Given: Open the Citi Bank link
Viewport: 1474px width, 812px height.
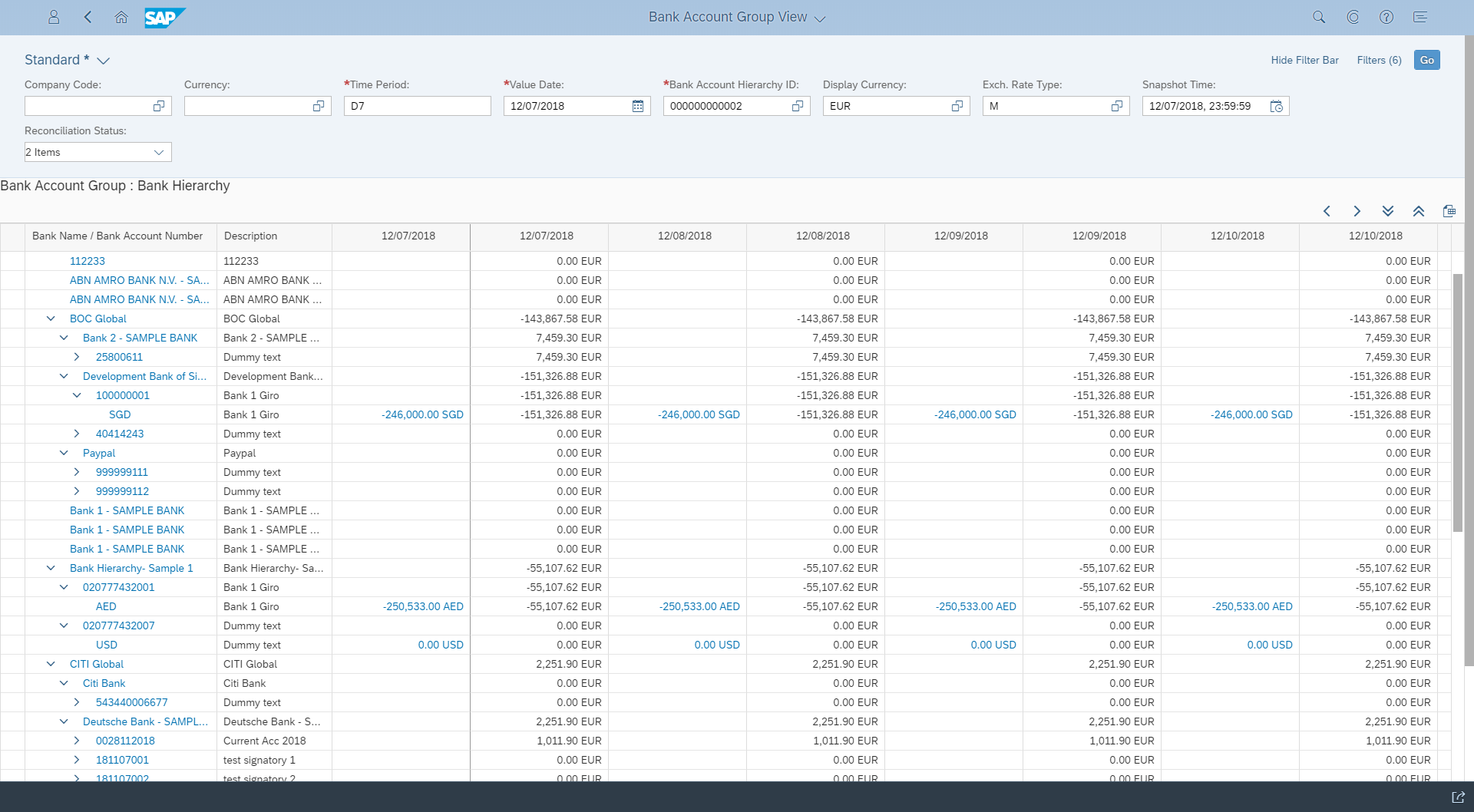Looking at the screenshot, I should point(104,683).
